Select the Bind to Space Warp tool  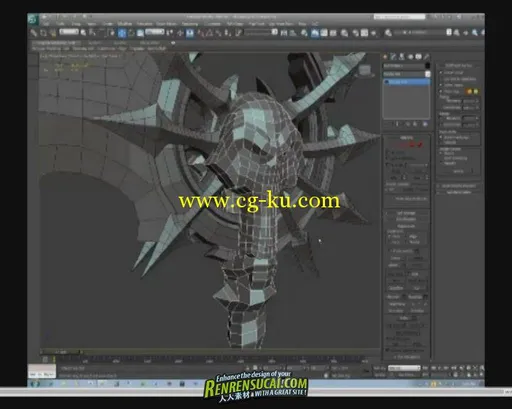(x=53, y=33)
